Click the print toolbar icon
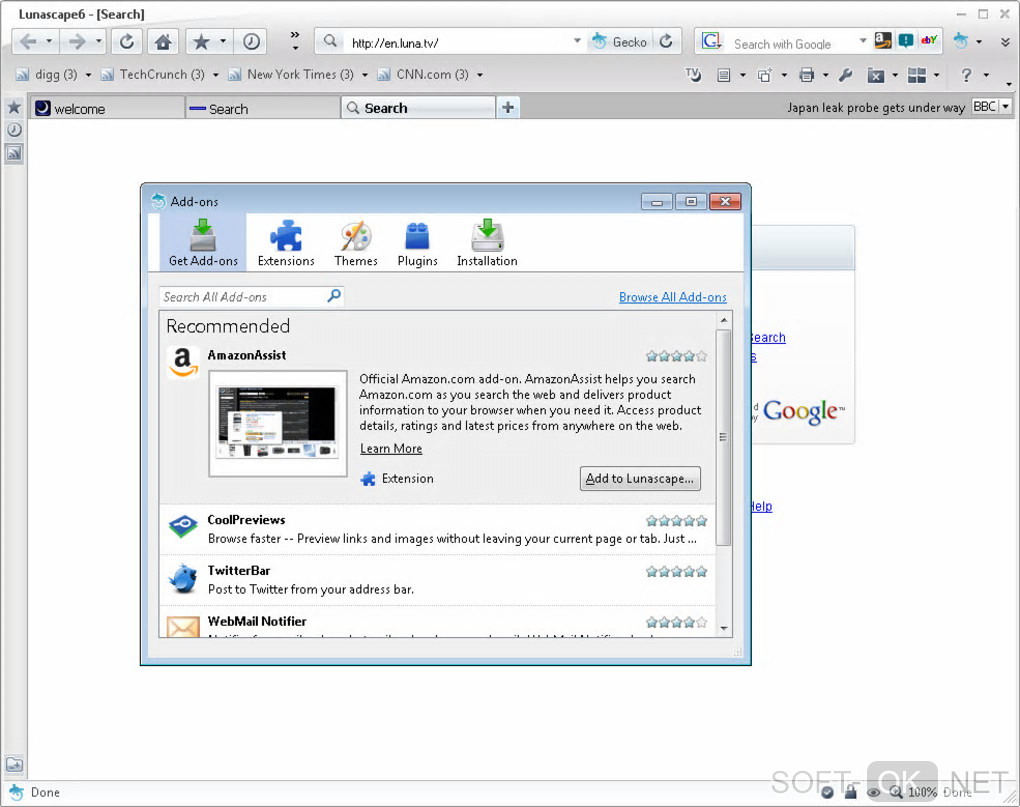Viewport: 1020px width, 807px height. [807, 75]
